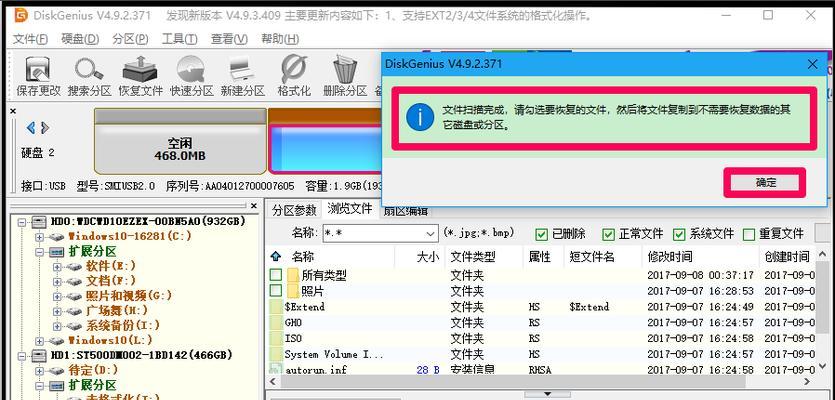Click the drive icon beside Windows10-16281(C:)

(57, 236)
